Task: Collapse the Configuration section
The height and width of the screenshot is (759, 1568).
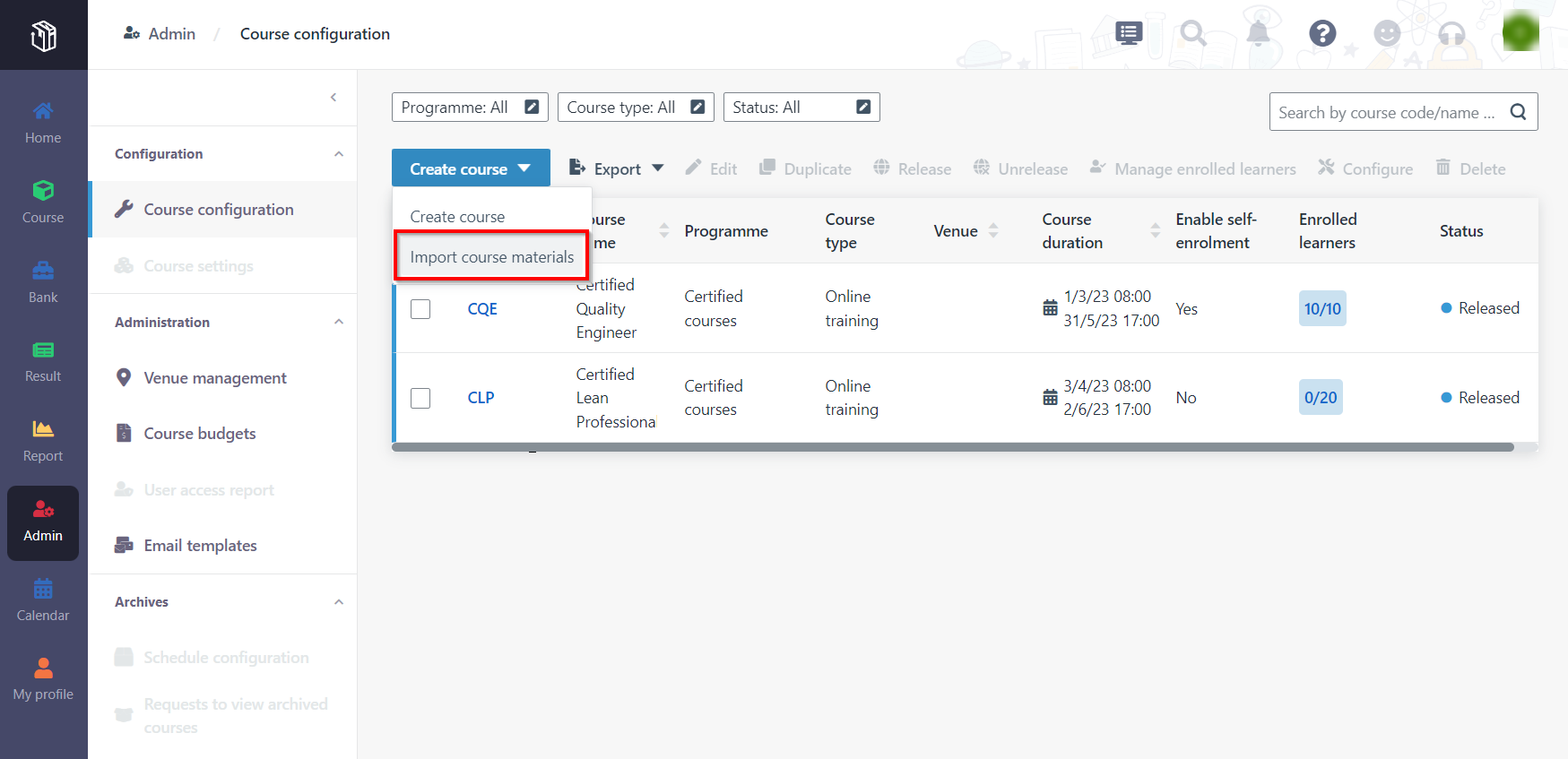Action: [339, 154]
